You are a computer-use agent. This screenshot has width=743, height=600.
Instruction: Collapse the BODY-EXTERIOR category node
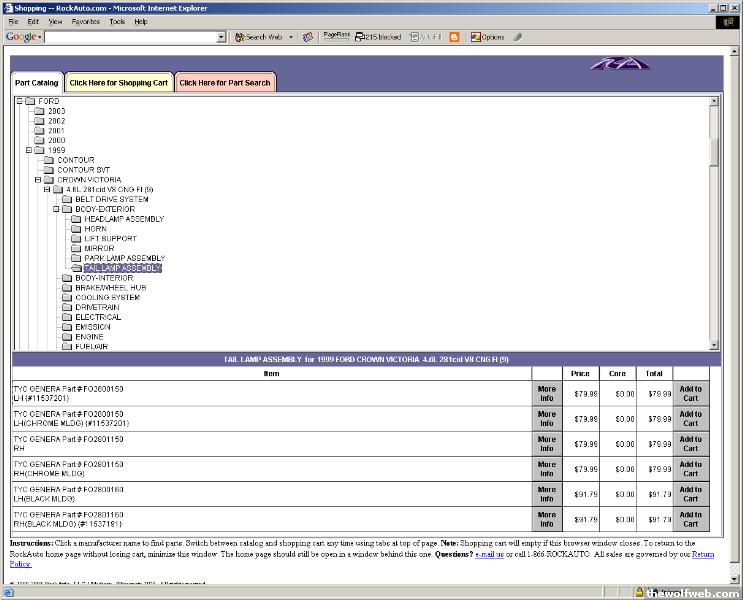[56, 209]
